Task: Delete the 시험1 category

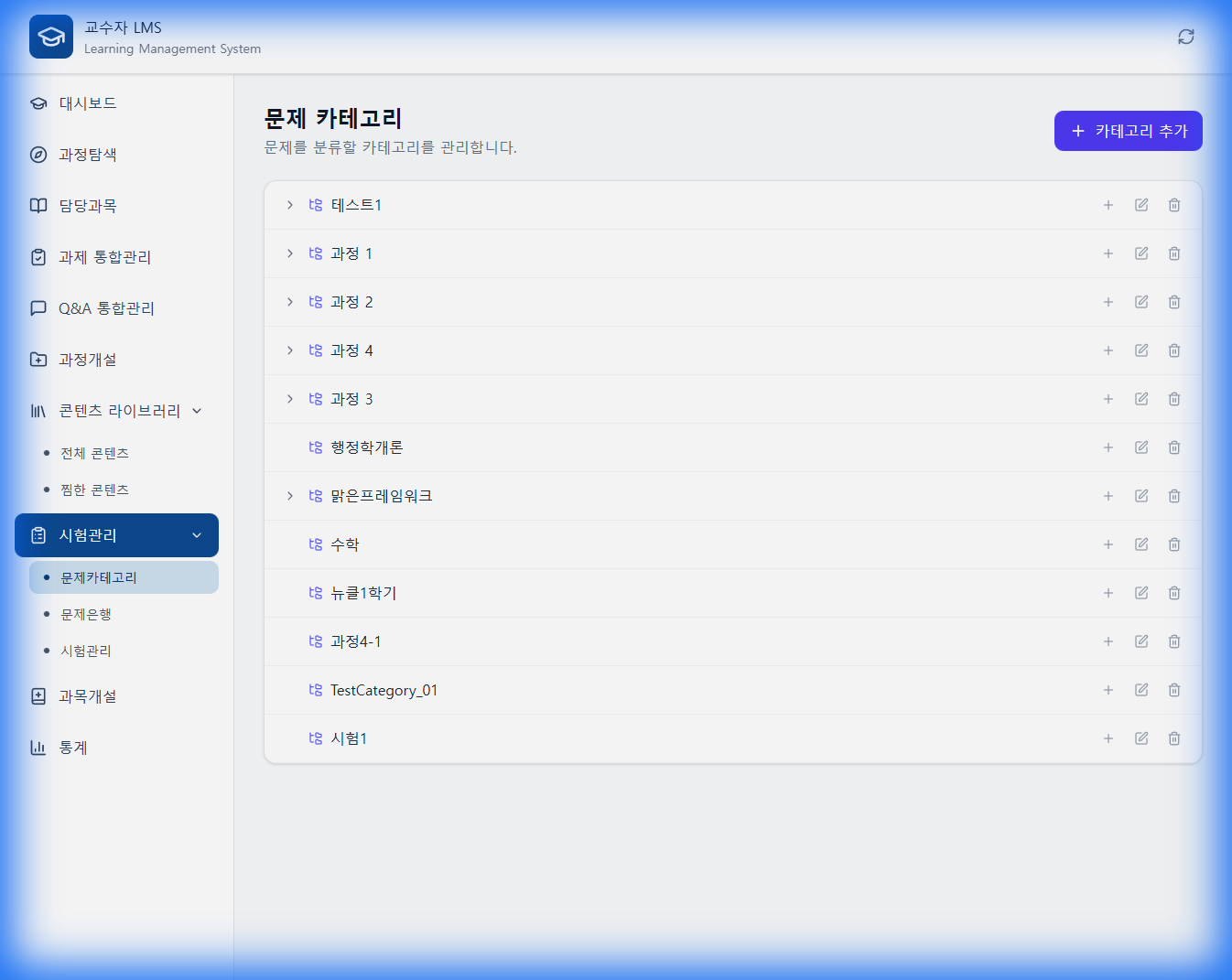Action: tap(1173, 738)
